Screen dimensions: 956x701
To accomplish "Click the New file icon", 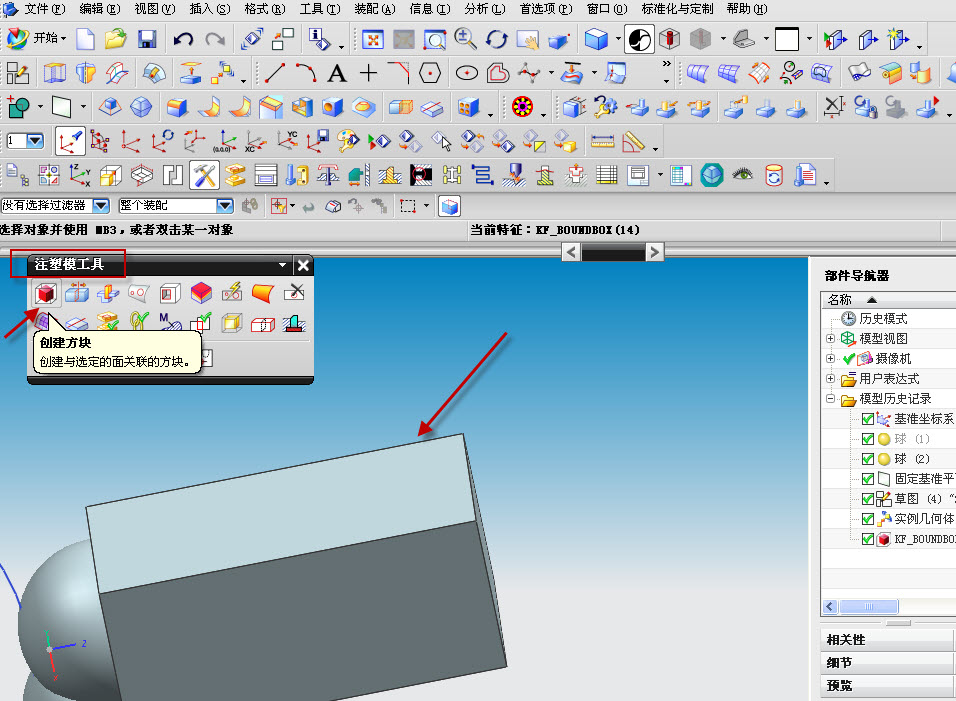I will 85,40.
